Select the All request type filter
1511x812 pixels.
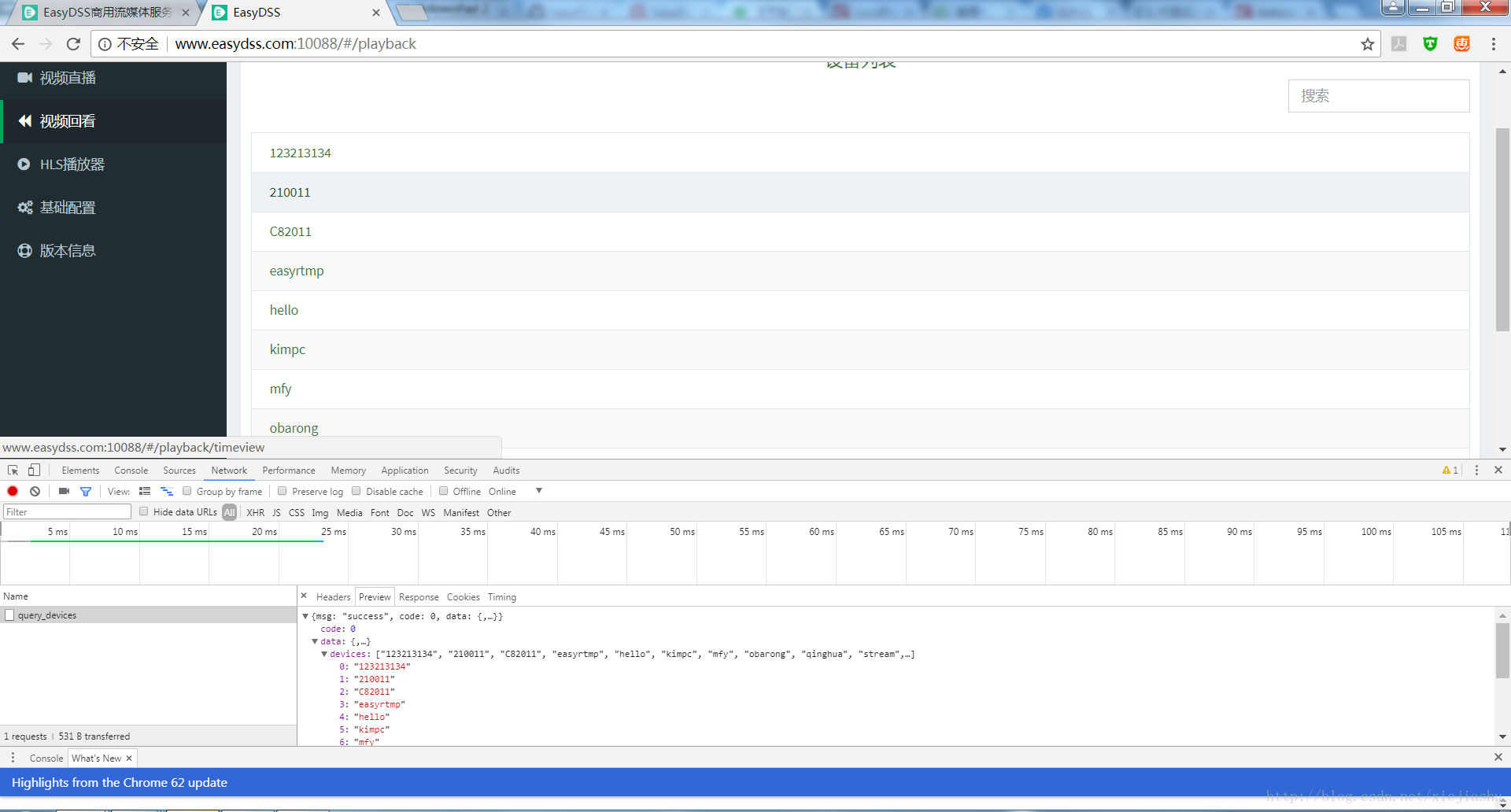pyautogui.click(x=229, y=512)
